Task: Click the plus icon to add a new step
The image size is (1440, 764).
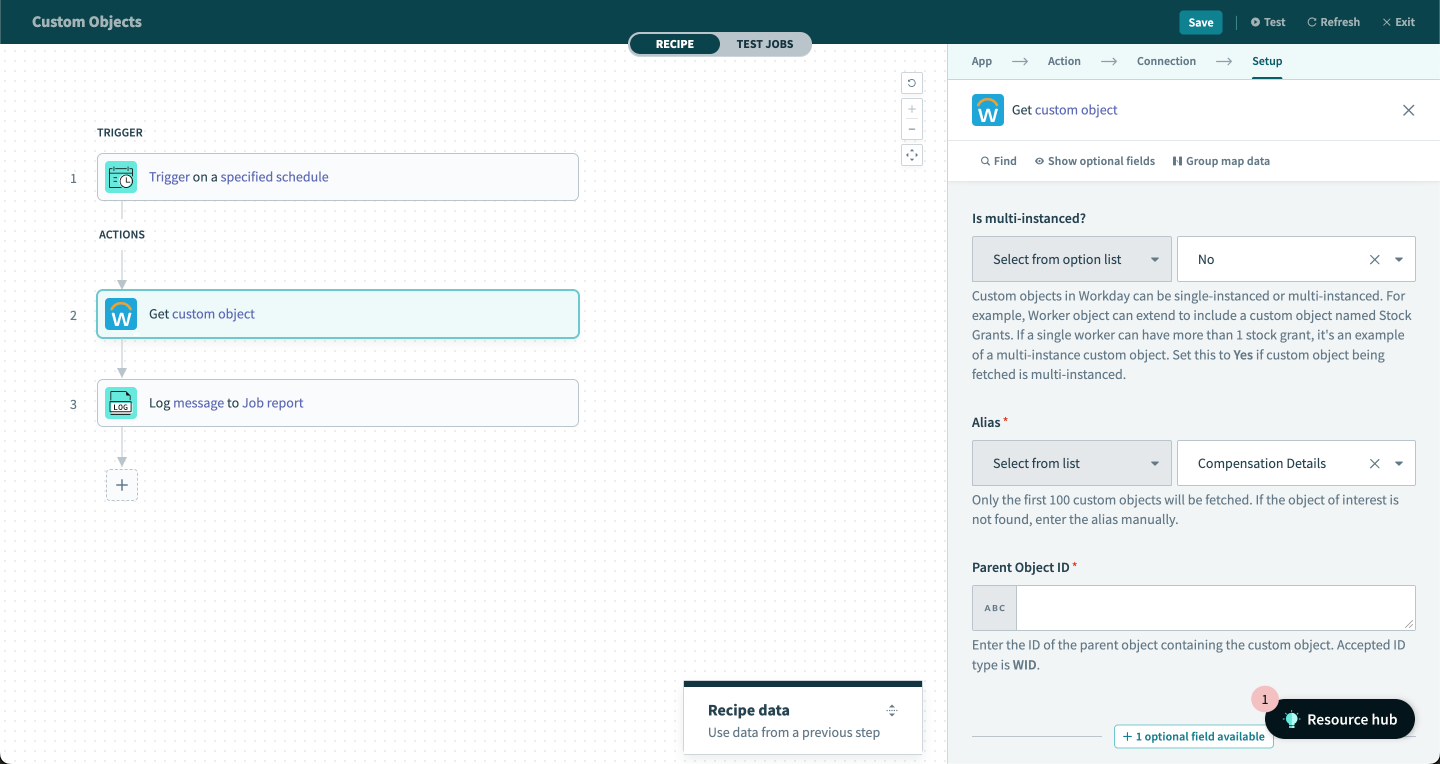Action: (121, 484)
